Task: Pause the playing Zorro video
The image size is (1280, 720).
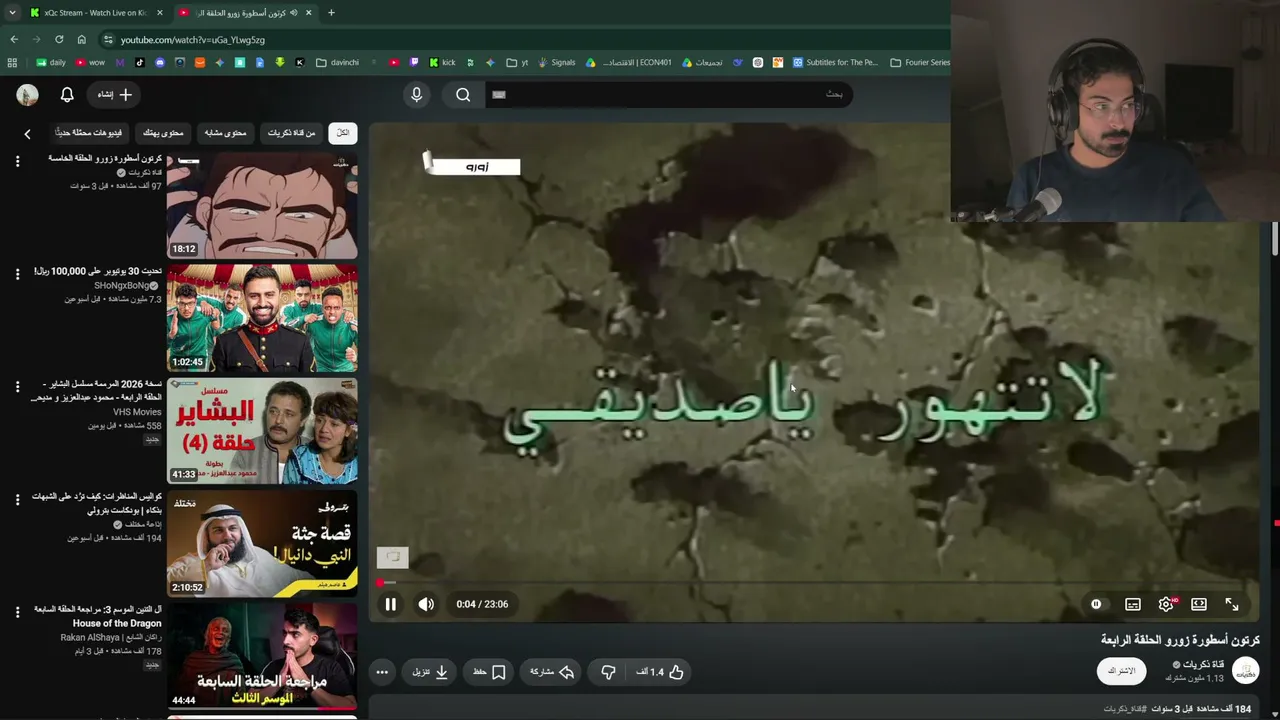Action: tap(390, 604)
